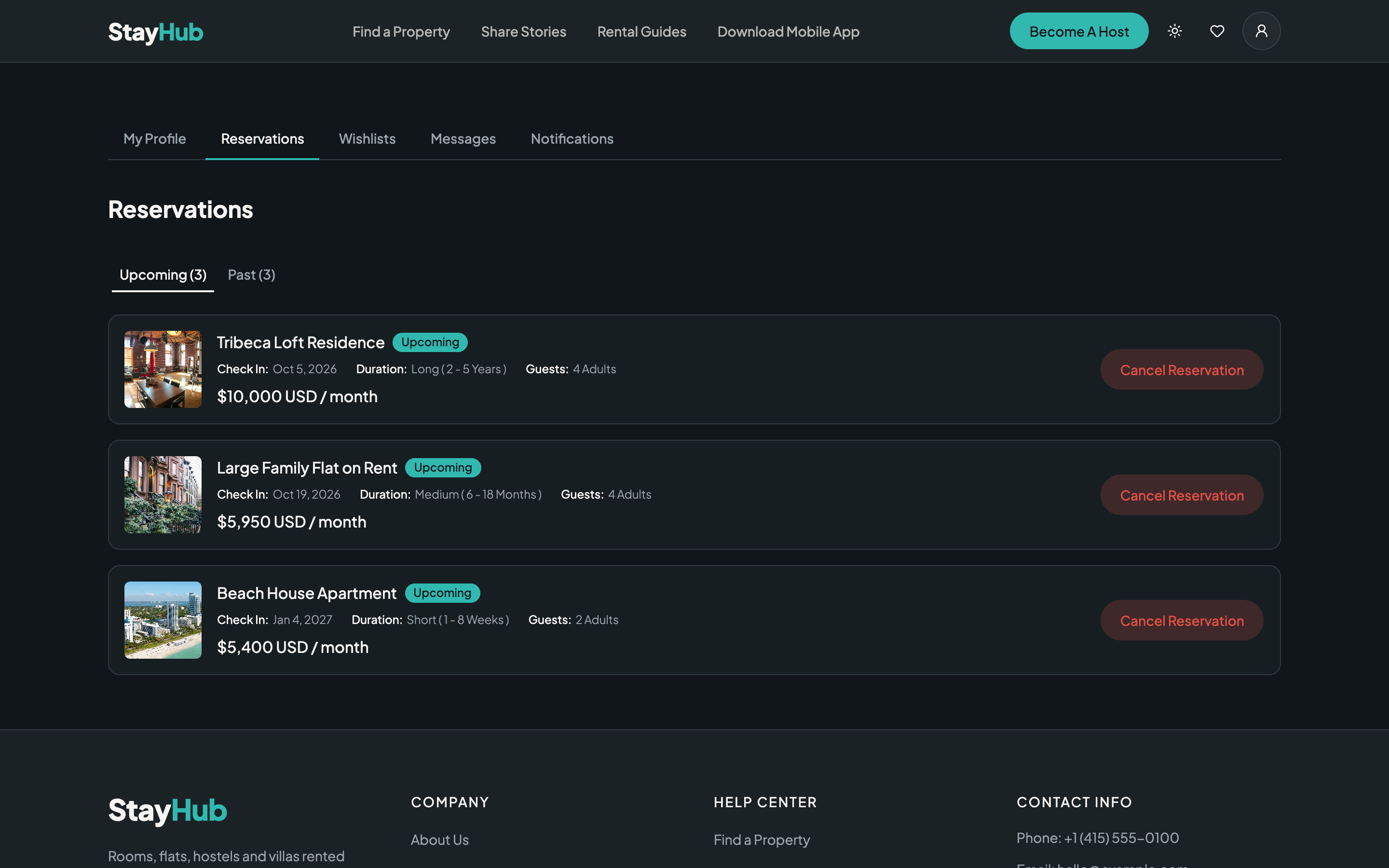This screenshot has width=1389, height=868.
Task: Click check-in date Oct 5, 2026
Action: tap(304, 369)
